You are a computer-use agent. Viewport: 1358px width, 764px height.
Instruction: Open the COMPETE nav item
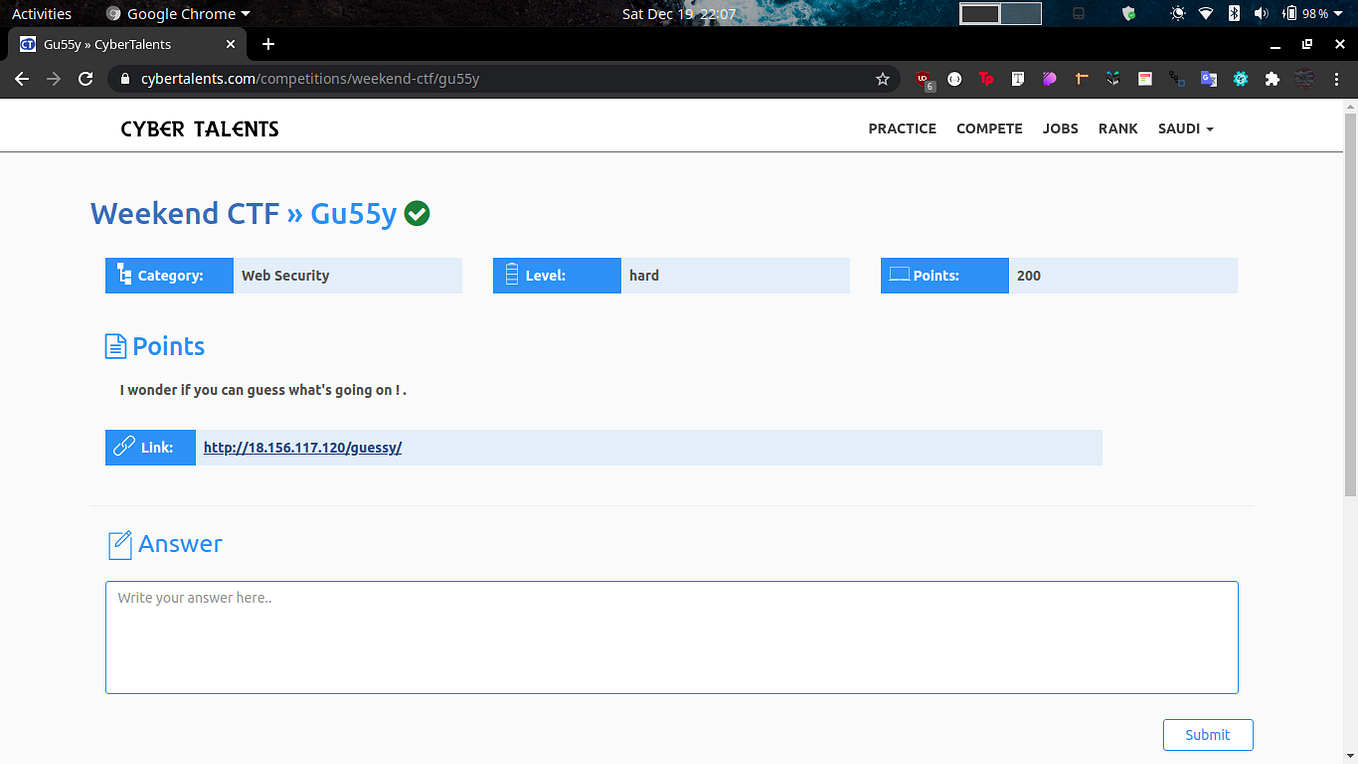click(989, 128)
